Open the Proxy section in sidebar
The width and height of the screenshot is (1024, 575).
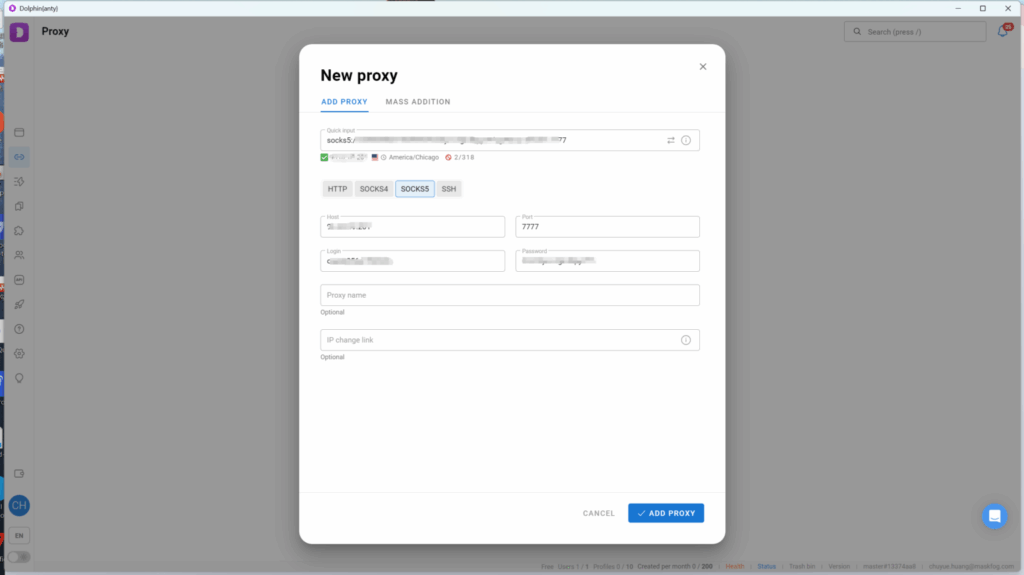[x=19, y=157]
